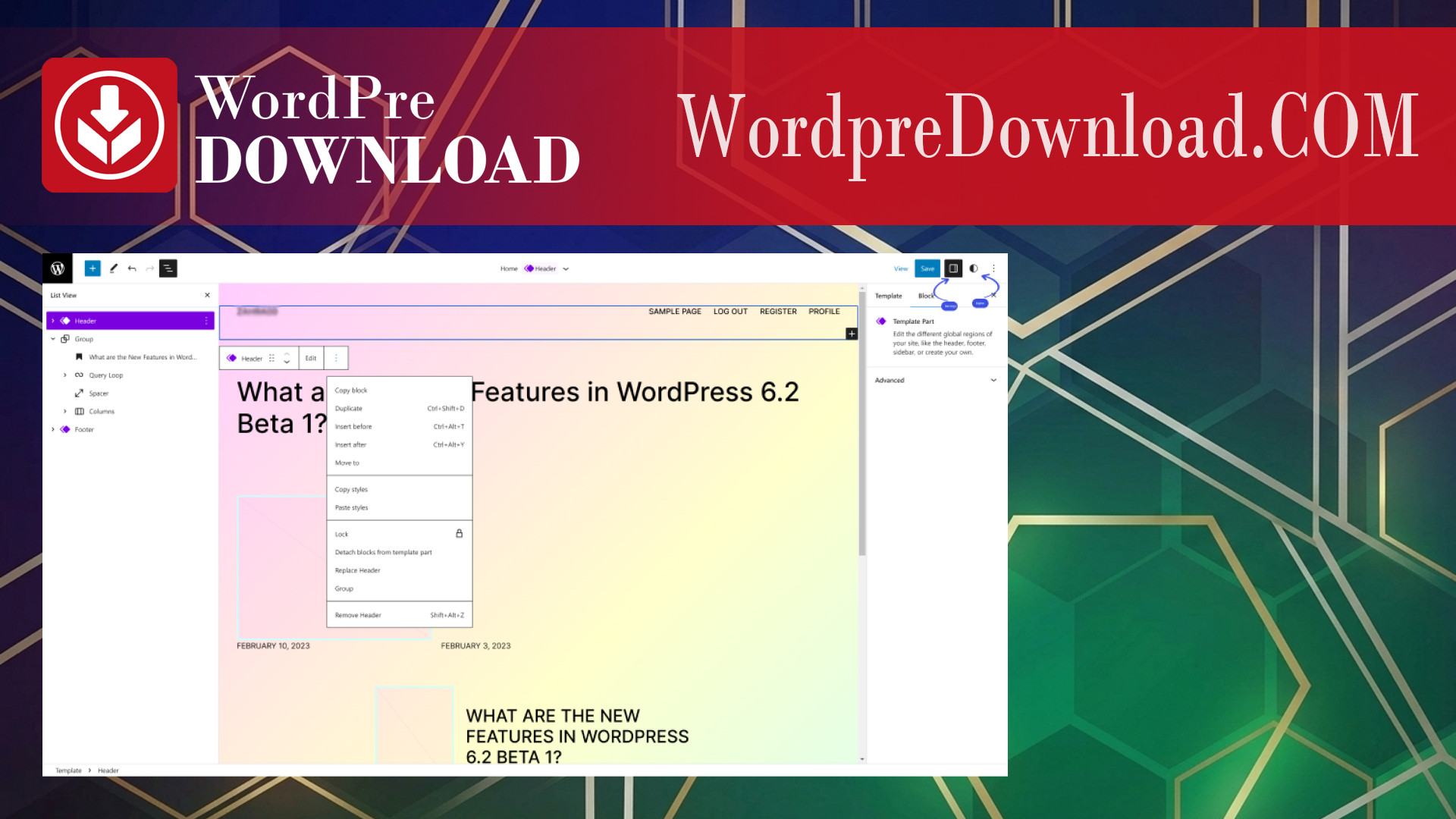Click SAMPLE PAGE navigation link
The image size is (1456, 819).
(x=675, y=312)
